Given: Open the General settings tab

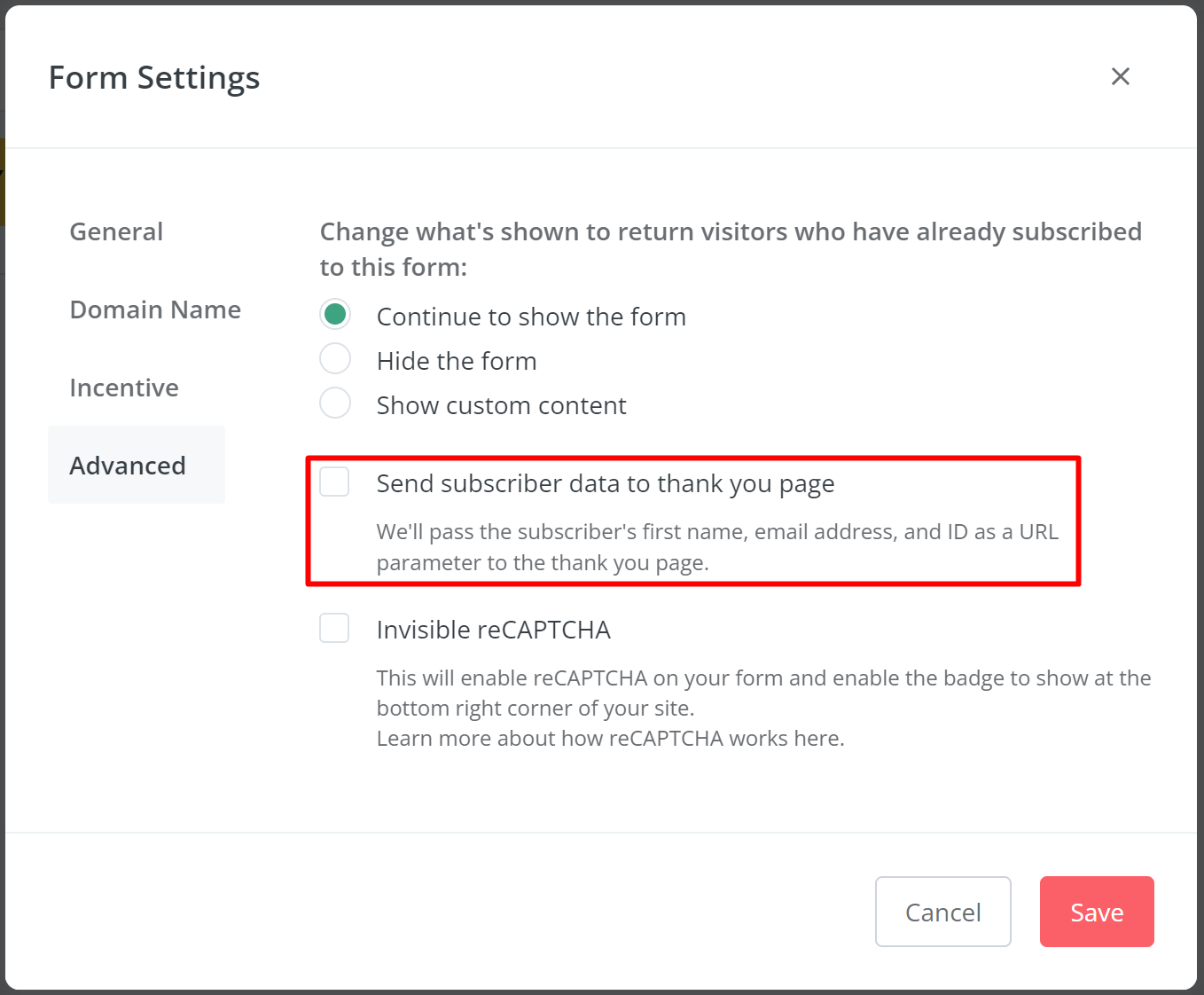Looking at the screenshot, I should (116, 232).
